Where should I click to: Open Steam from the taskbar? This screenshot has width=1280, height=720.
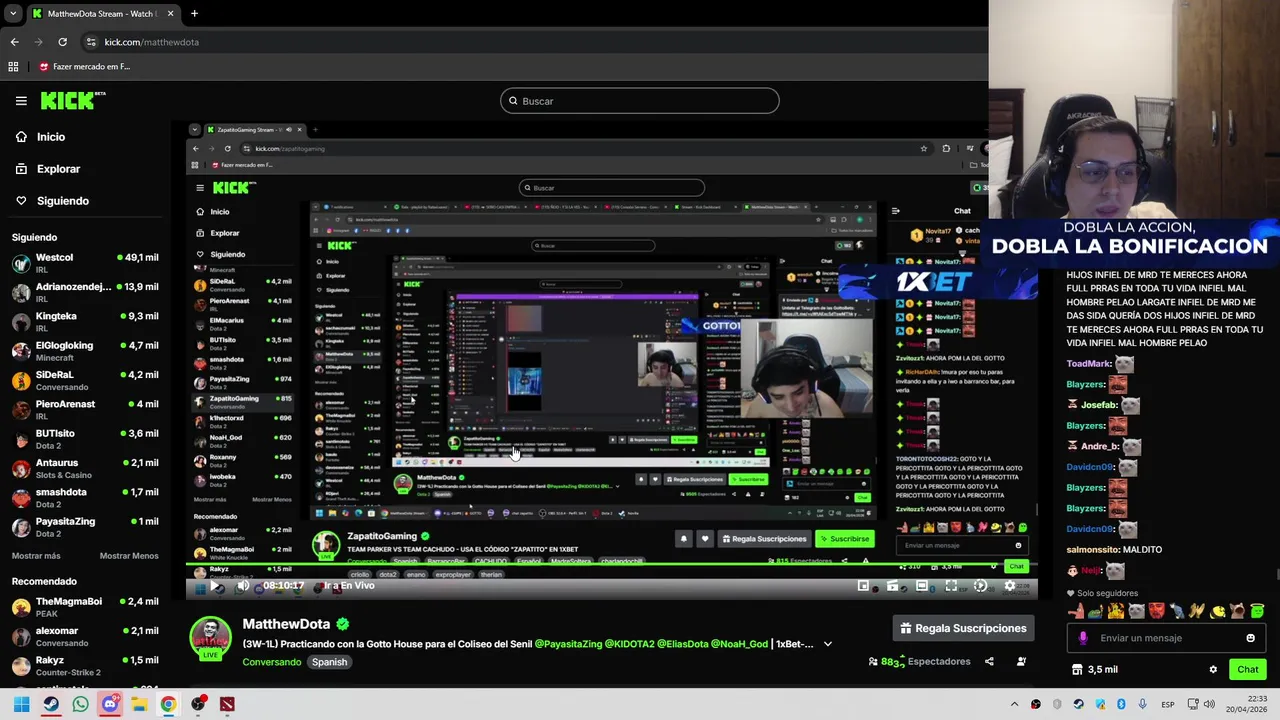coord(51,704)
